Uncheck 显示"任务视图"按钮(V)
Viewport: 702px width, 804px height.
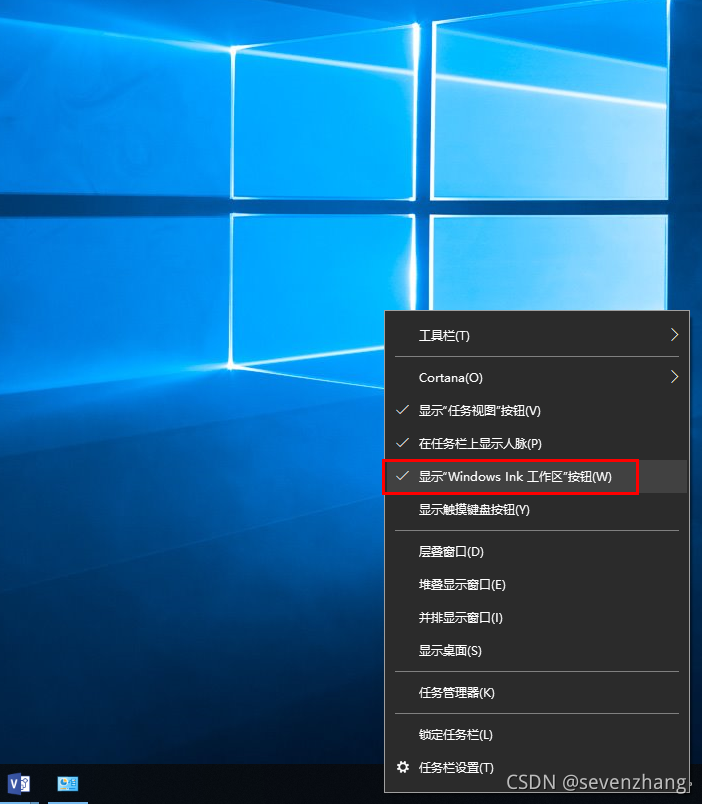tap(536, 410)
